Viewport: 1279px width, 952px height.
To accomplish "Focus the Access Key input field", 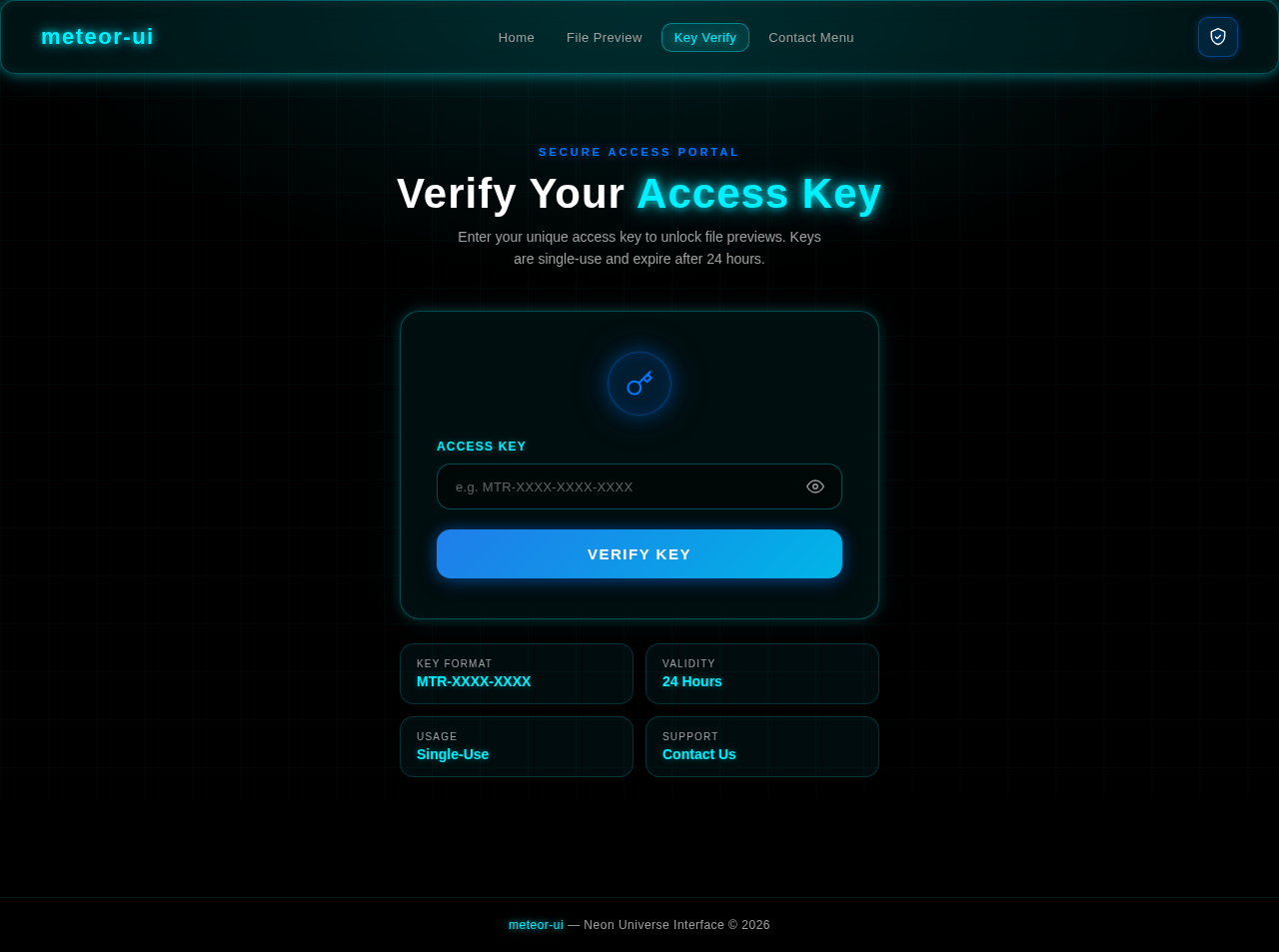I will pos(639,486).
